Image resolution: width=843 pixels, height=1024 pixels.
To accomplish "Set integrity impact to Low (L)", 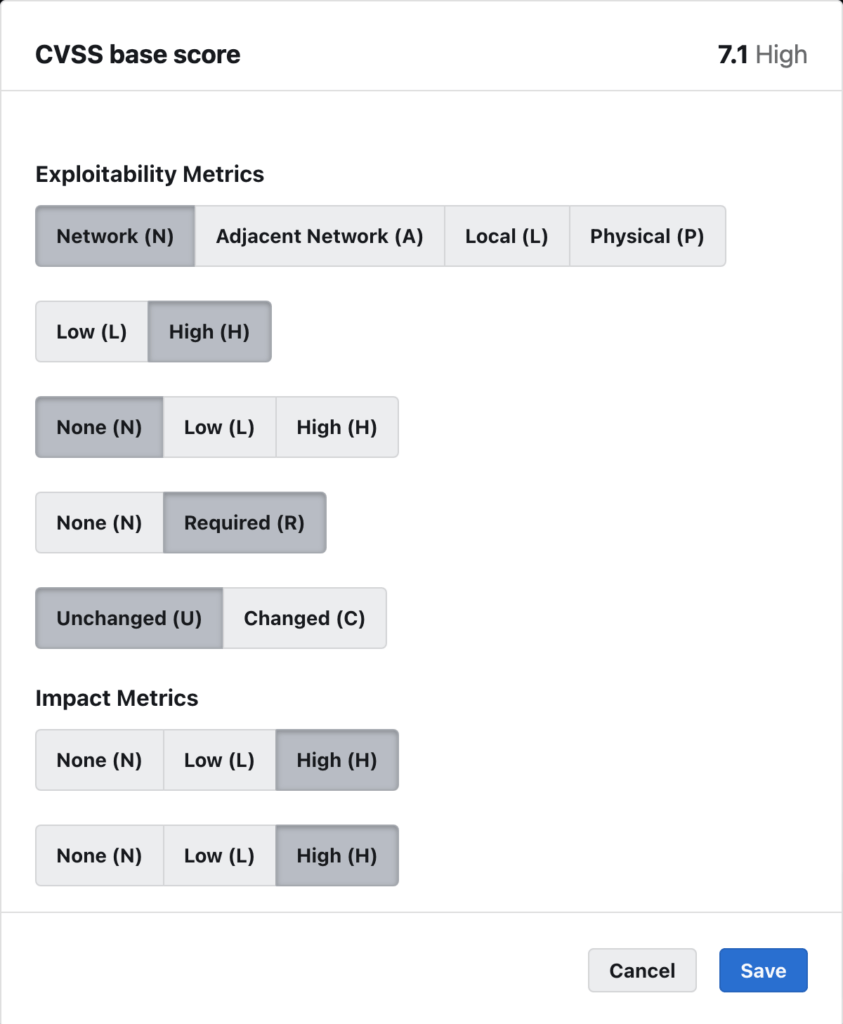I will point(219,855).
